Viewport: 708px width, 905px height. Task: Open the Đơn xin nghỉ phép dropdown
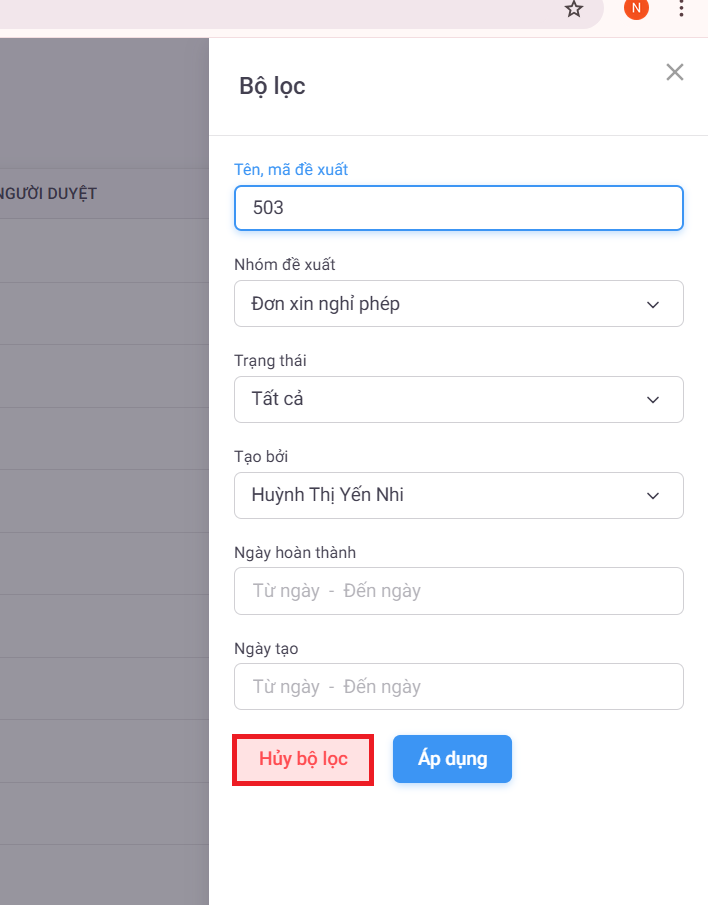pyautogui.click(x=440, y=304)
